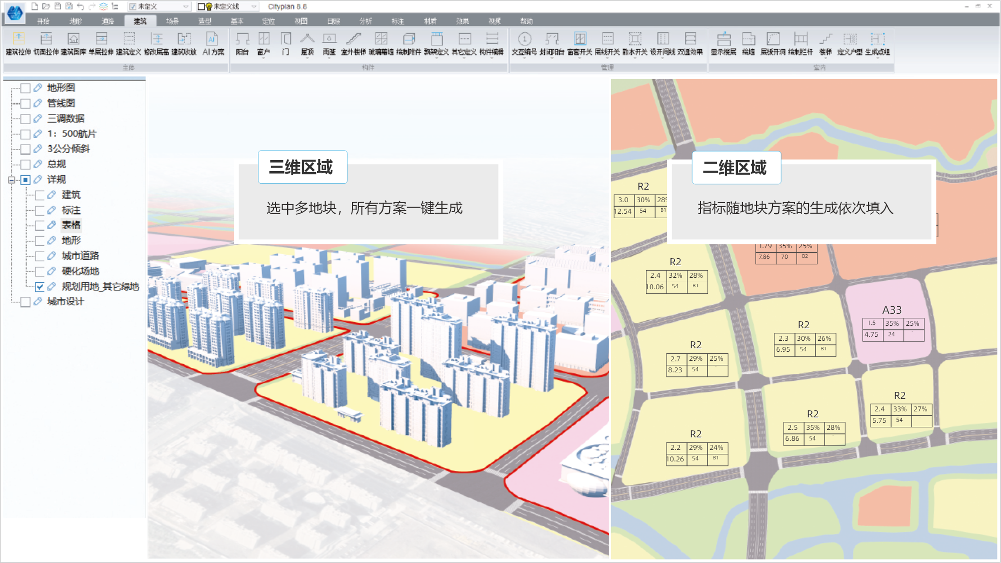Enable the 城市设计 layer checkbox
The width and height of the screenshot is (1001, 563).
[x=26, y=302]
